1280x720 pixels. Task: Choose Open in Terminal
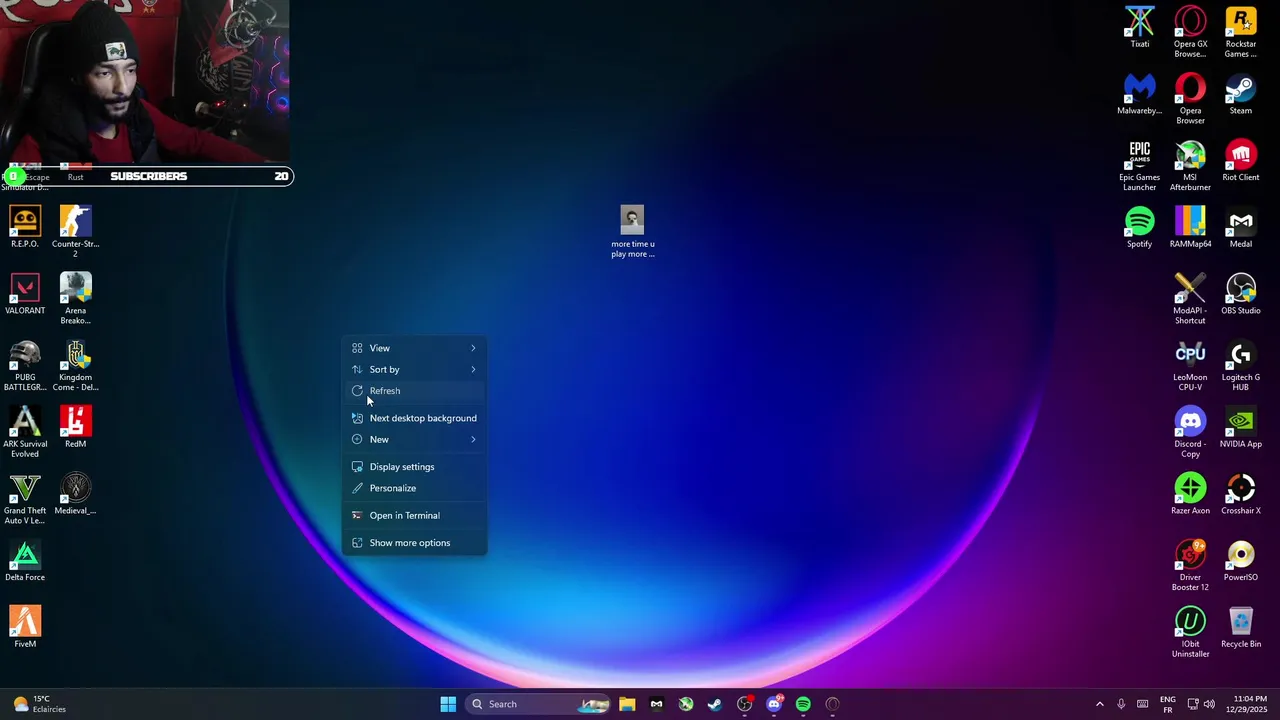tap(414, 515)
